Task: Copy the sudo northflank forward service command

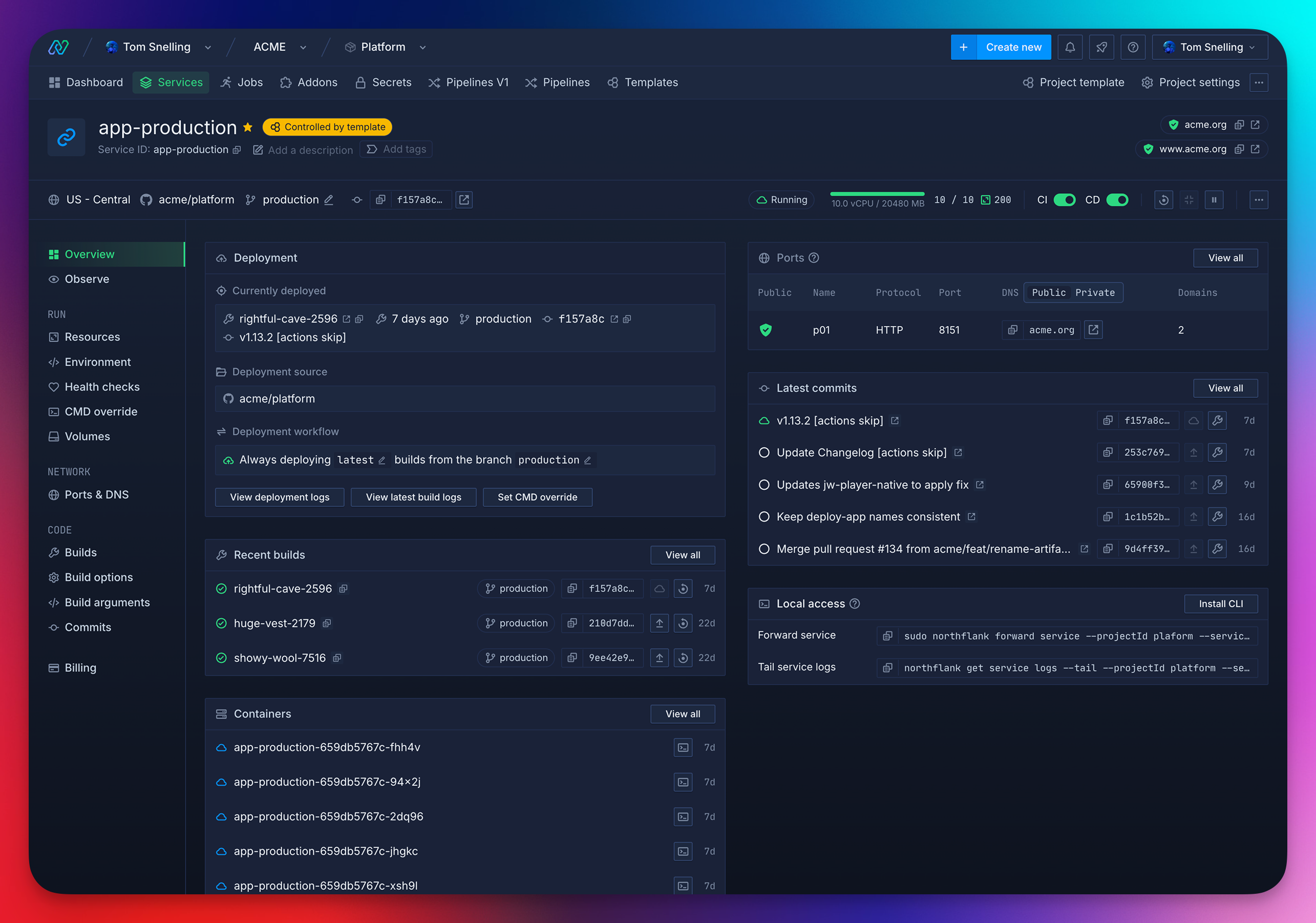Action: pyautogui.click(x=887, y=636)
